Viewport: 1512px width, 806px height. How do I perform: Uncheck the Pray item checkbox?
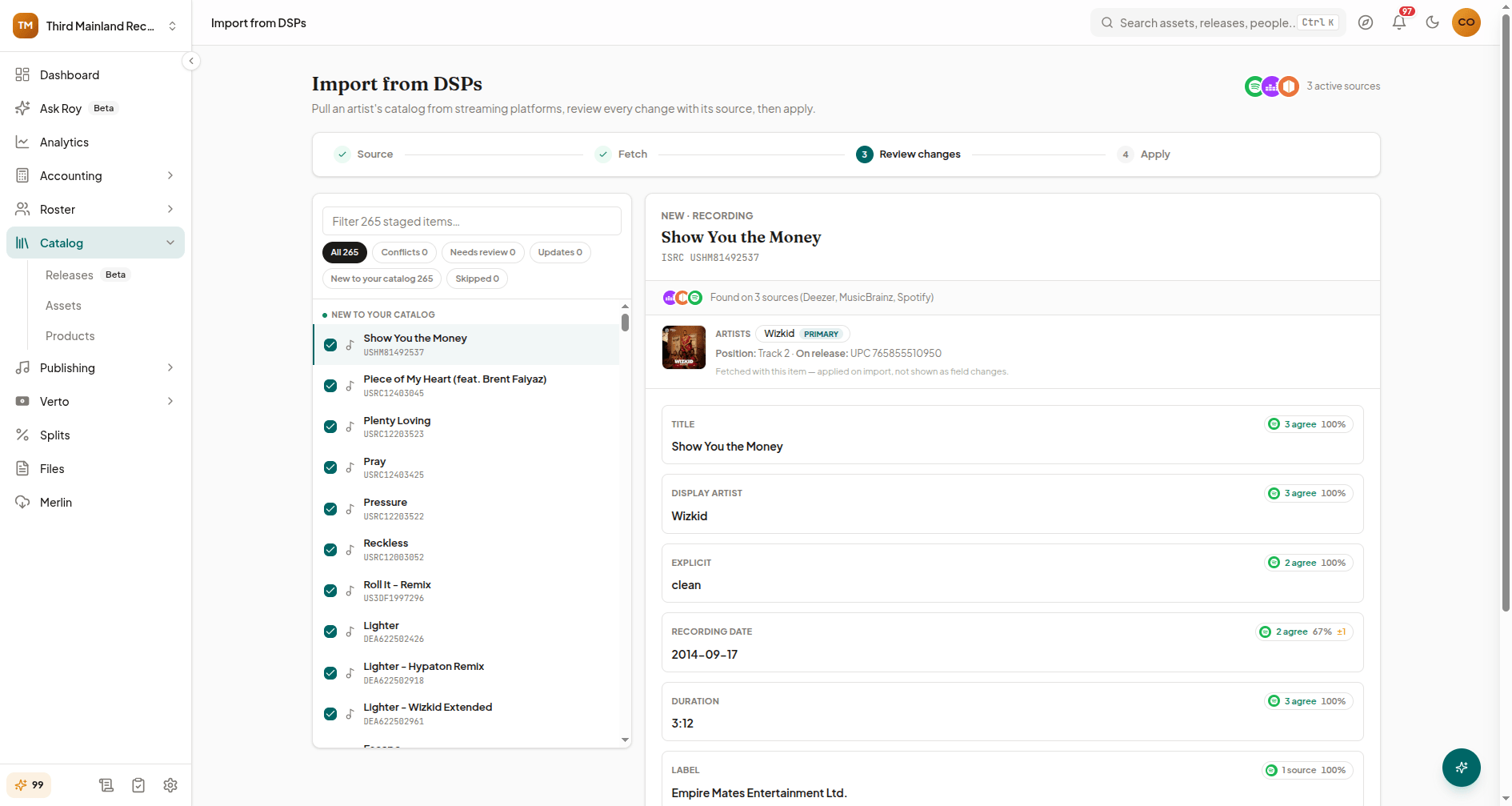tap(330, 467)
